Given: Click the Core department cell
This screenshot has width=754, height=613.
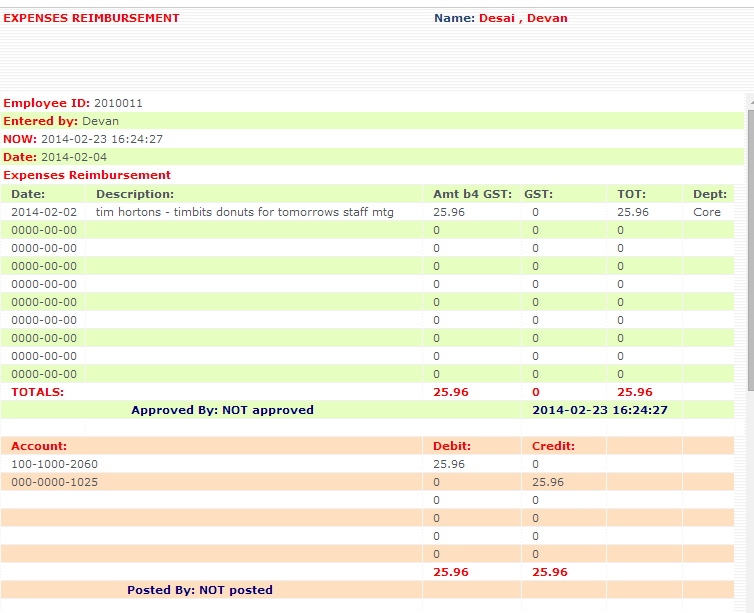Looking at the screenshot, I should point(706,212).
